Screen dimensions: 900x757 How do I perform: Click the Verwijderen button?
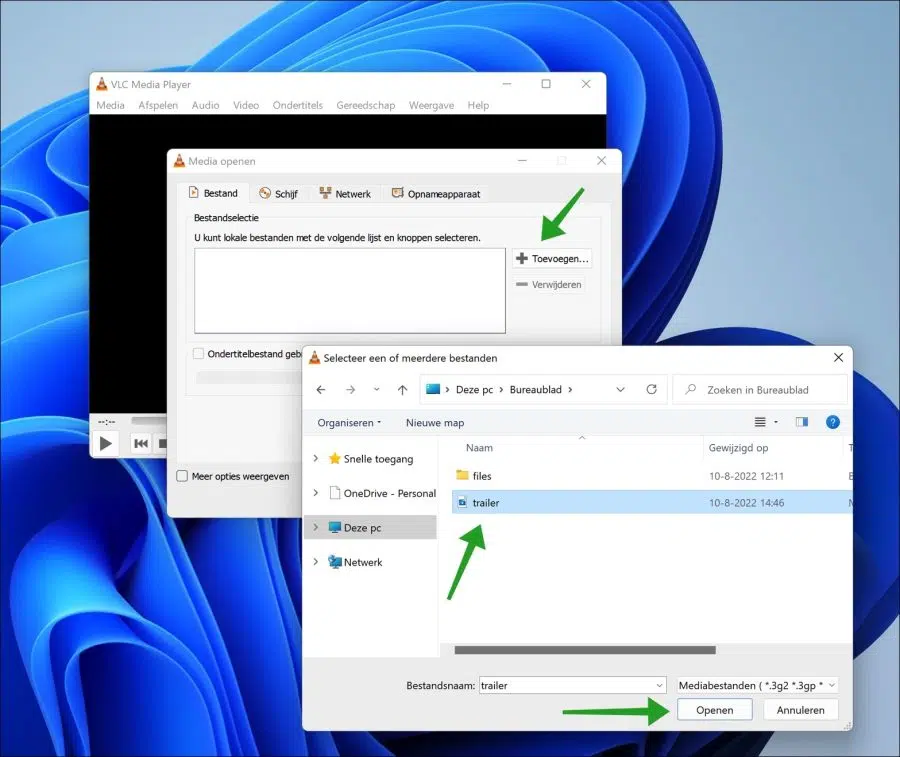click(549, 284)
